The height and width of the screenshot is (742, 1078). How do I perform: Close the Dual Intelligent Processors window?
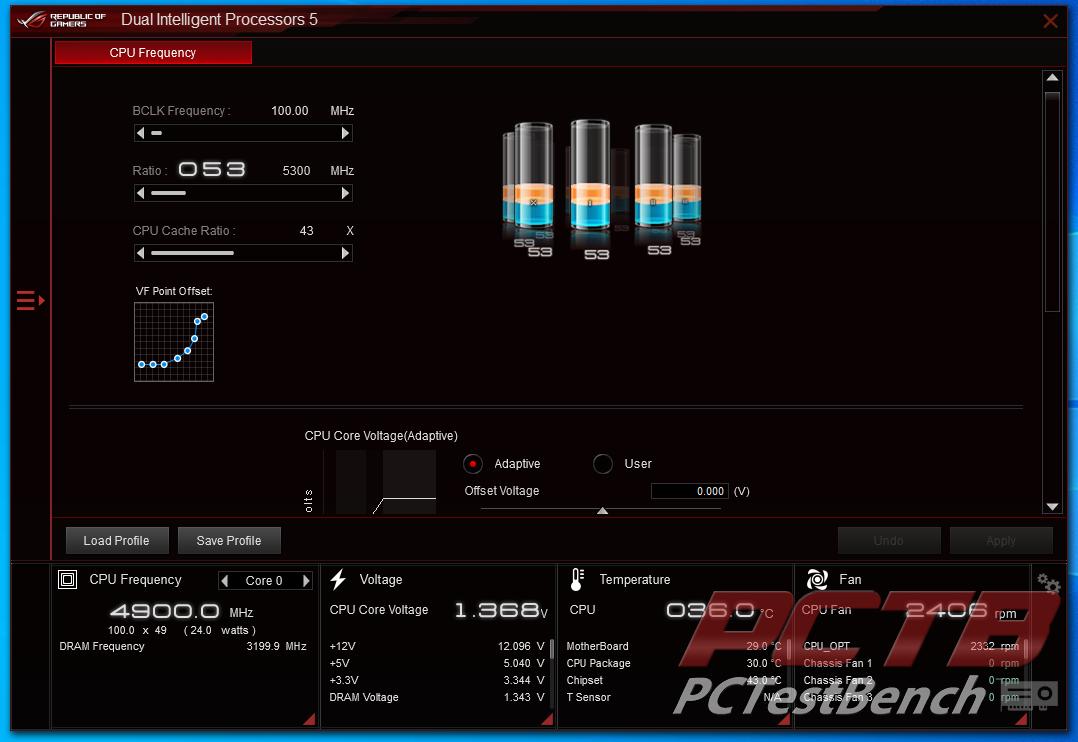(x=1050, y=21)
